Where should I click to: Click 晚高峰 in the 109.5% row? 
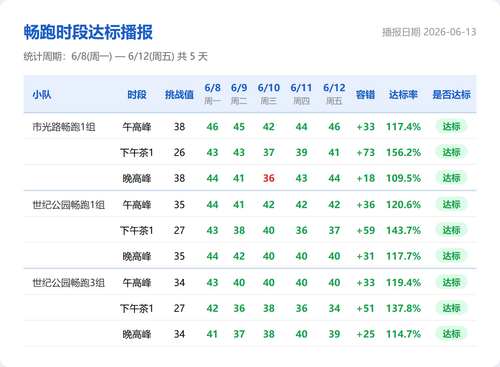pos(137,179)
